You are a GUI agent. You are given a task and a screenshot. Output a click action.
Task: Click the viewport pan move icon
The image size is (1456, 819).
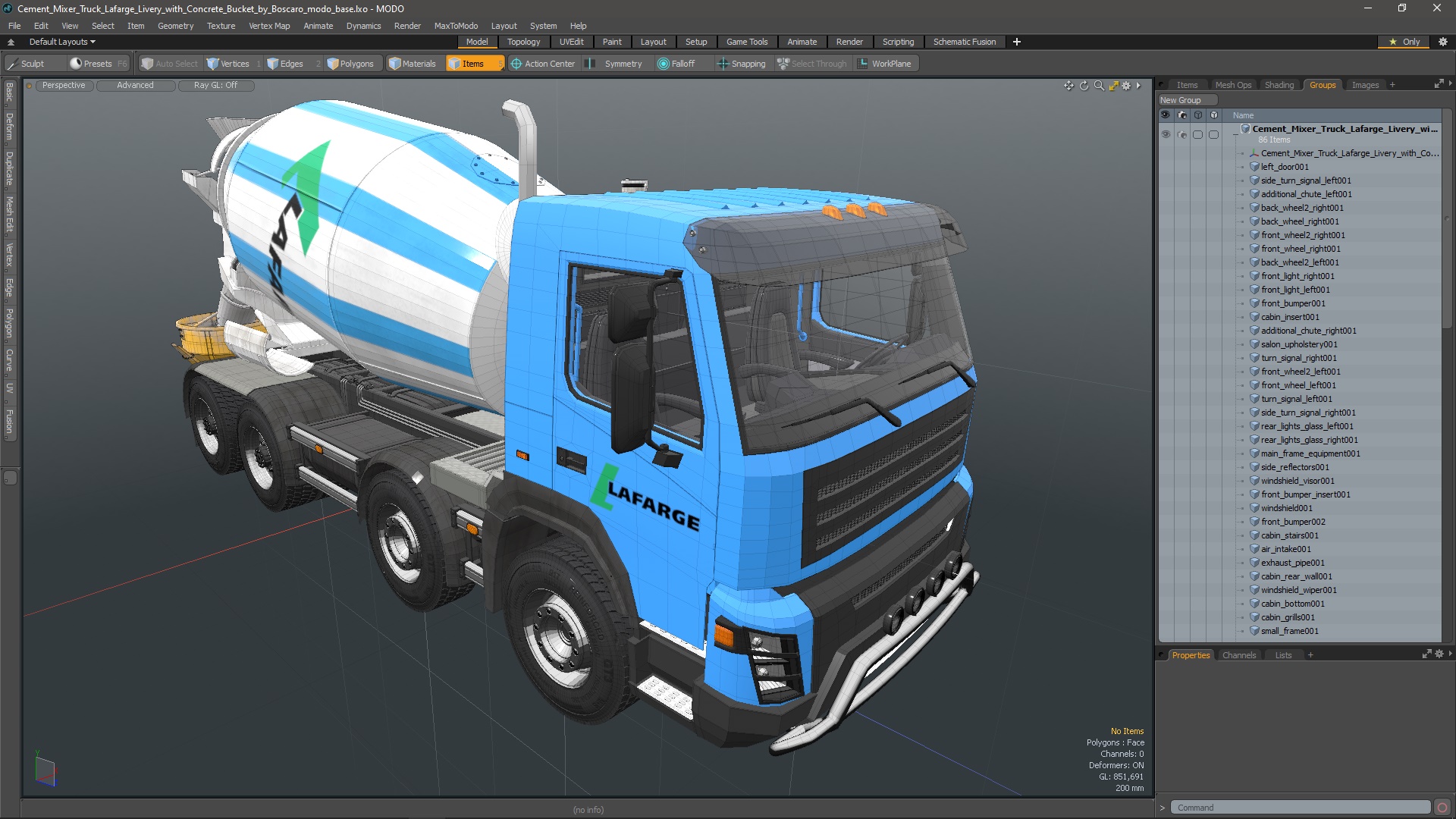point(1068,86)
